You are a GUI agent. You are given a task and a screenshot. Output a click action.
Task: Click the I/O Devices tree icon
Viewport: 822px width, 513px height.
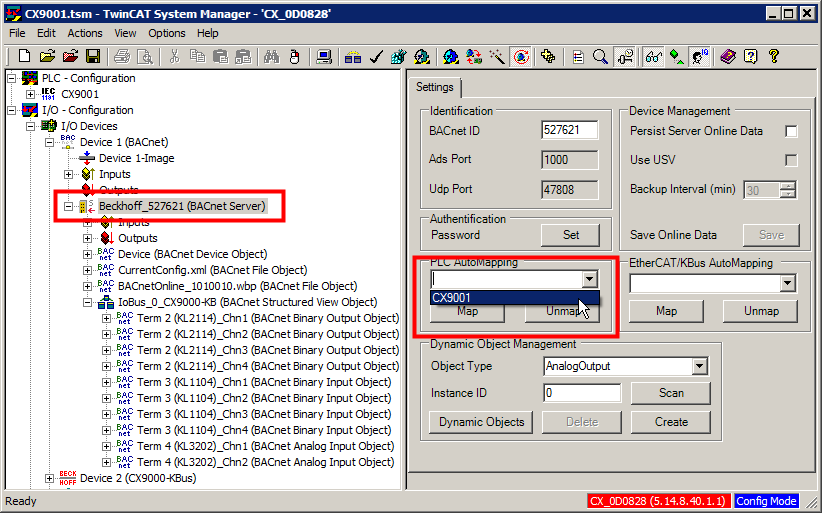pos(49,126)
